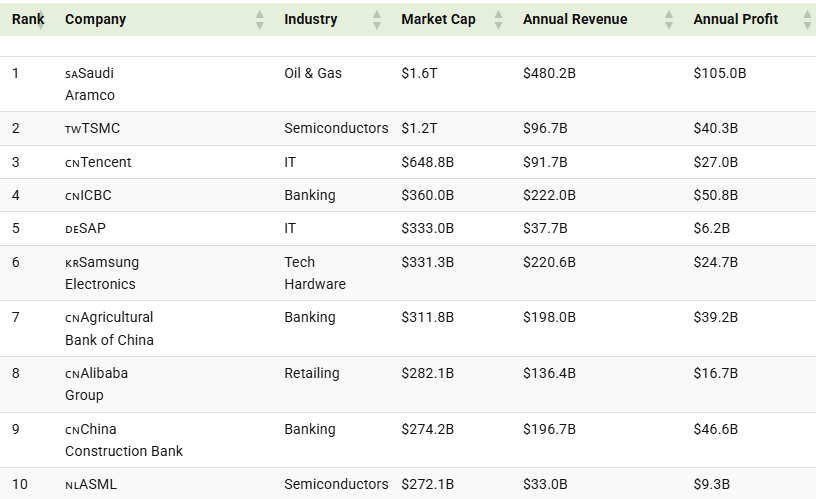The image size is (816, 499).
Task: Click the Annual Profit header text
Action: click(735, 19)
